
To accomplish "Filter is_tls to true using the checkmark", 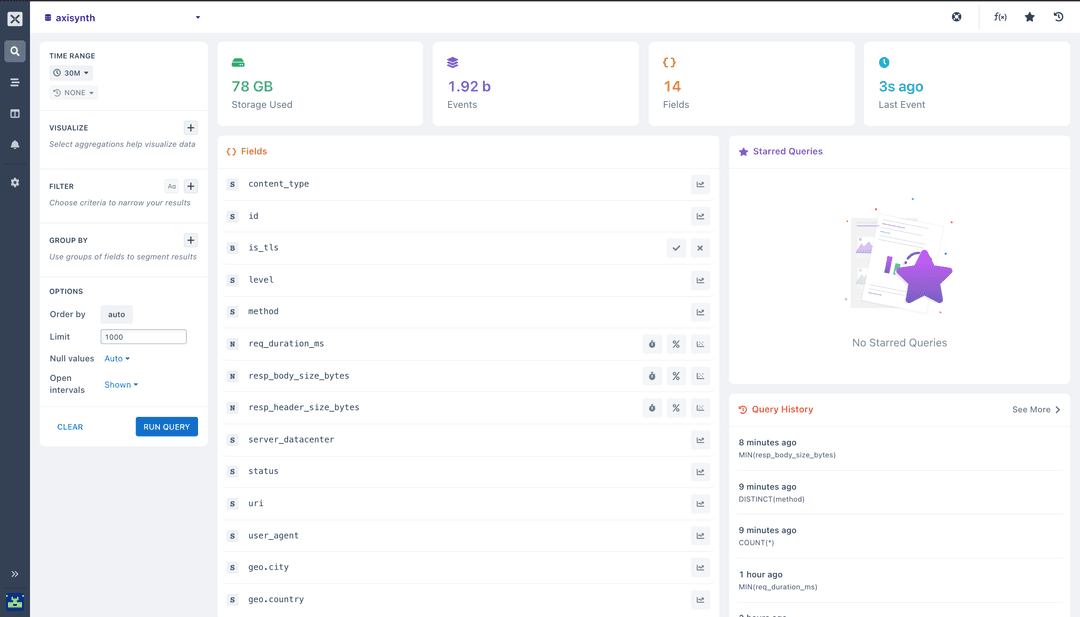I will [676, 248].
